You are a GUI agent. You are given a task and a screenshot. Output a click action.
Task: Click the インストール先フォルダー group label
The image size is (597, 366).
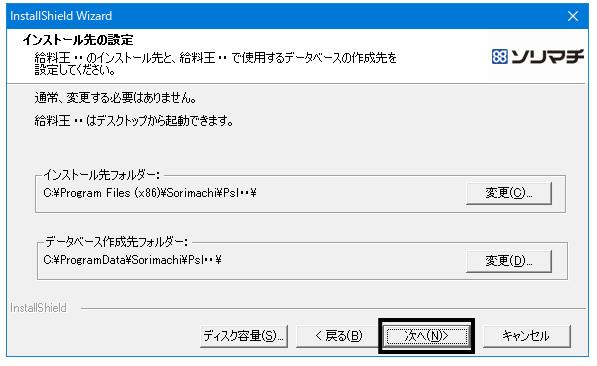coord(102,175)
